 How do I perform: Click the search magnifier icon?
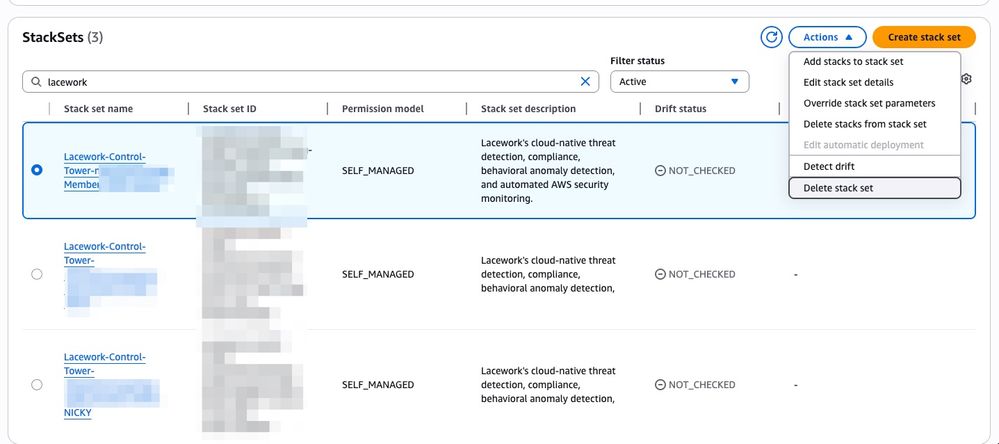click(x=37, y=82)
